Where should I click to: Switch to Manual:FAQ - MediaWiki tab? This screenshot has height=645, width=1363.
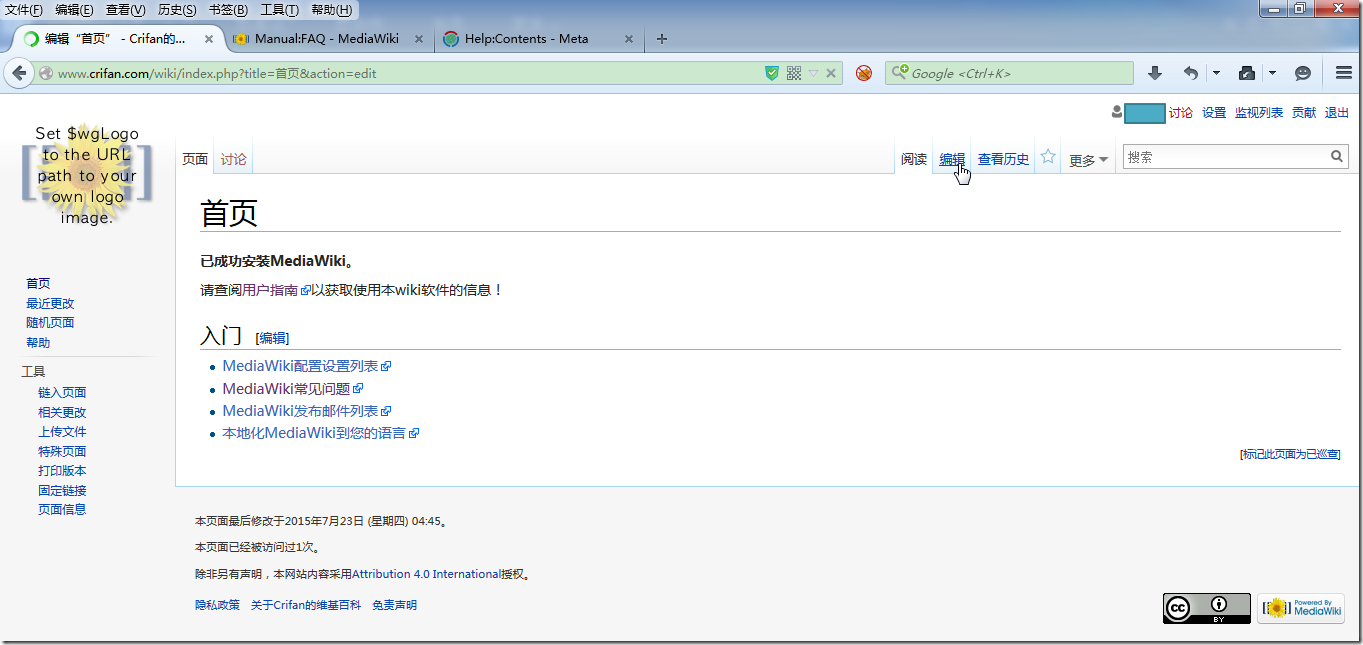pyautogui.click(x=327, y=39)
